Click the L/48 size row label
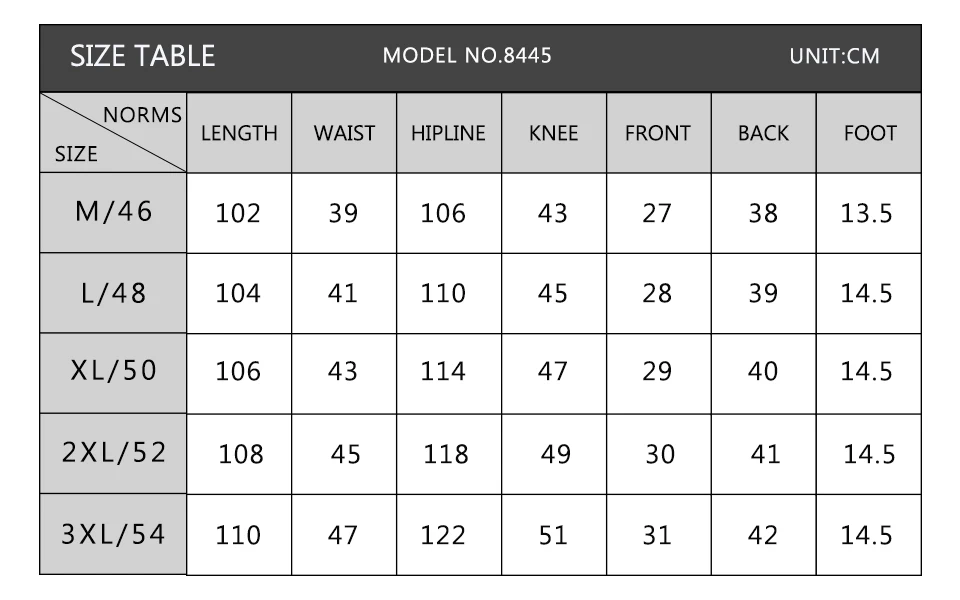 tap(113, 293)
